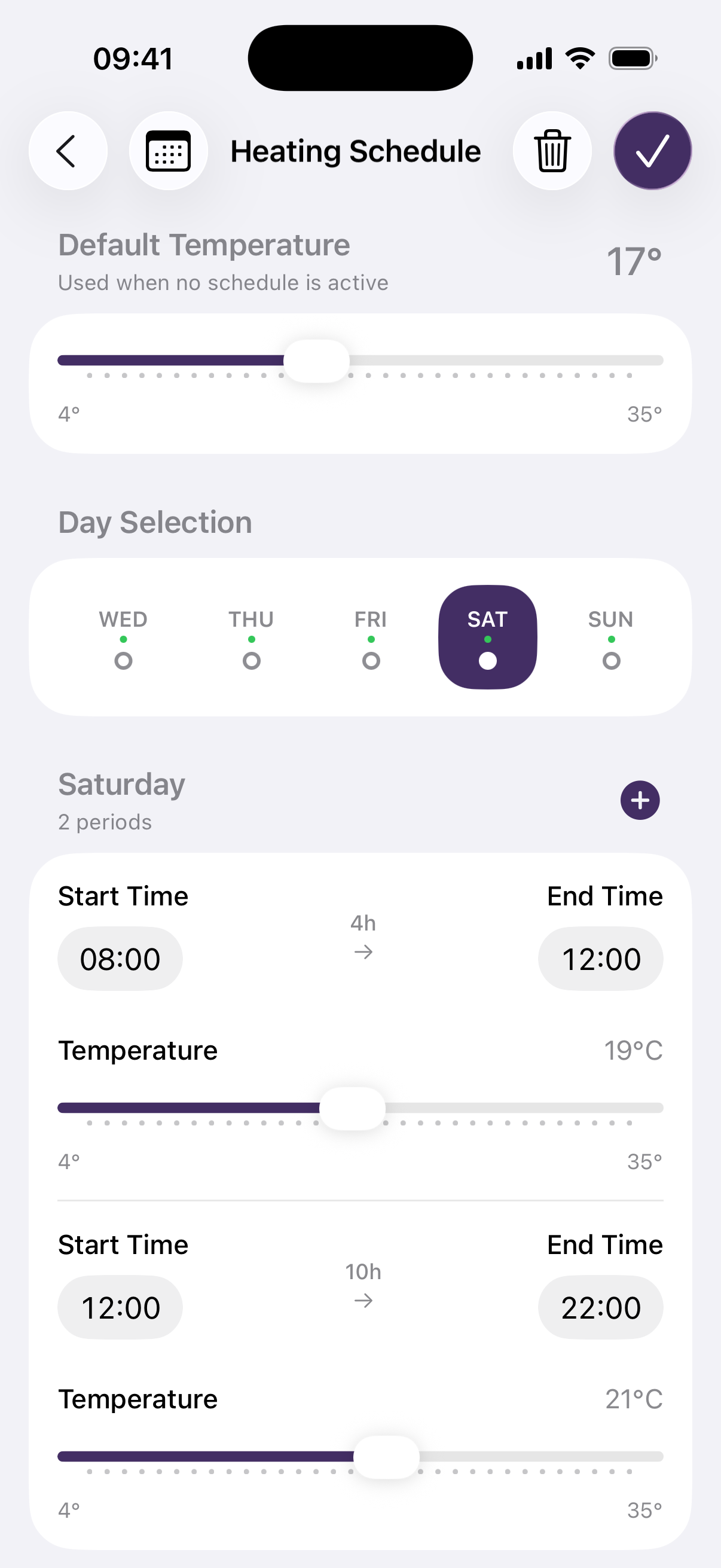Select the SAT day tab
Screen dimensions: 721x1568
[487, 637]
